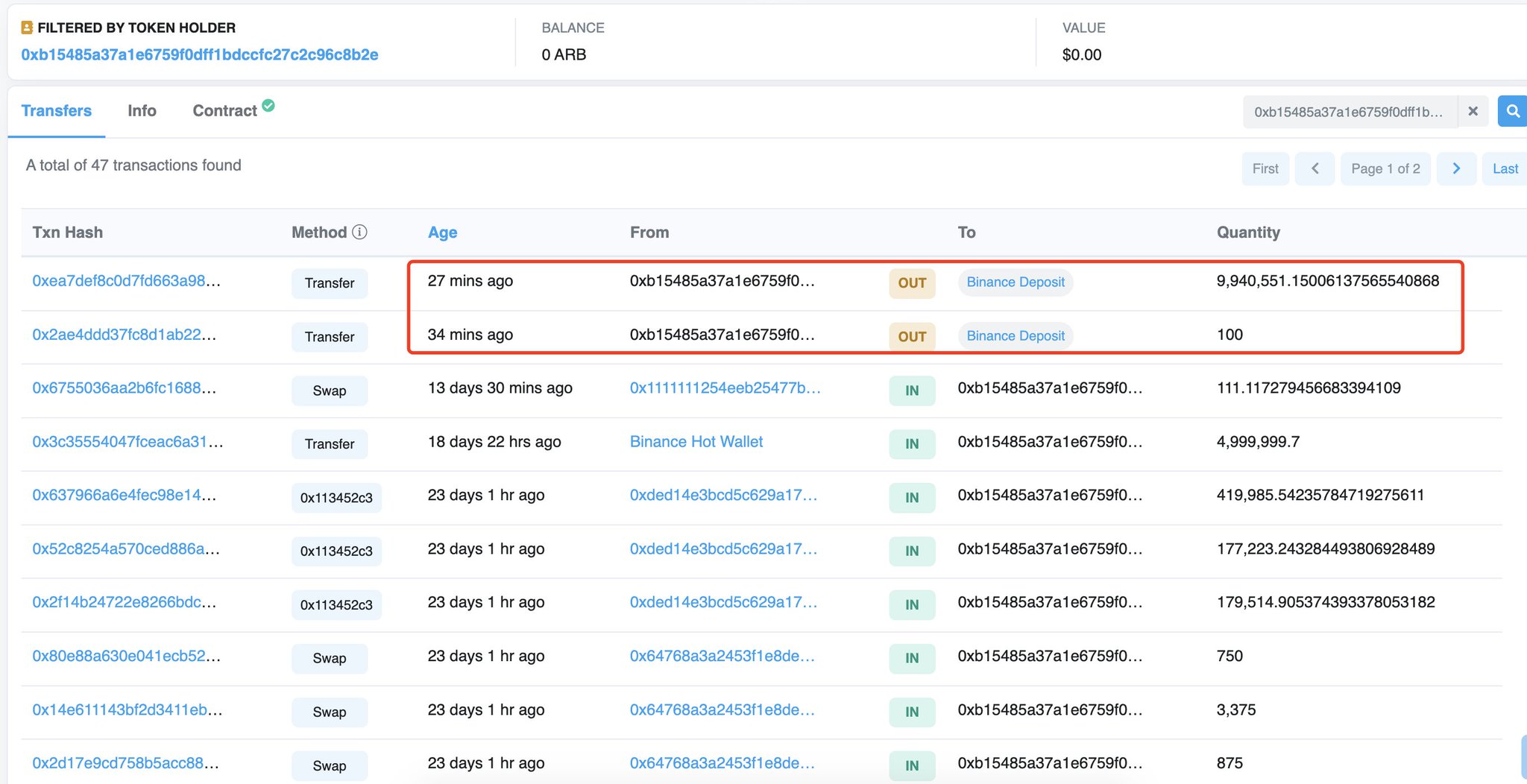Viewport: 1527px width, 784px height.
Task: Click the next page chevron arrow
Action: coord(1456,168)
